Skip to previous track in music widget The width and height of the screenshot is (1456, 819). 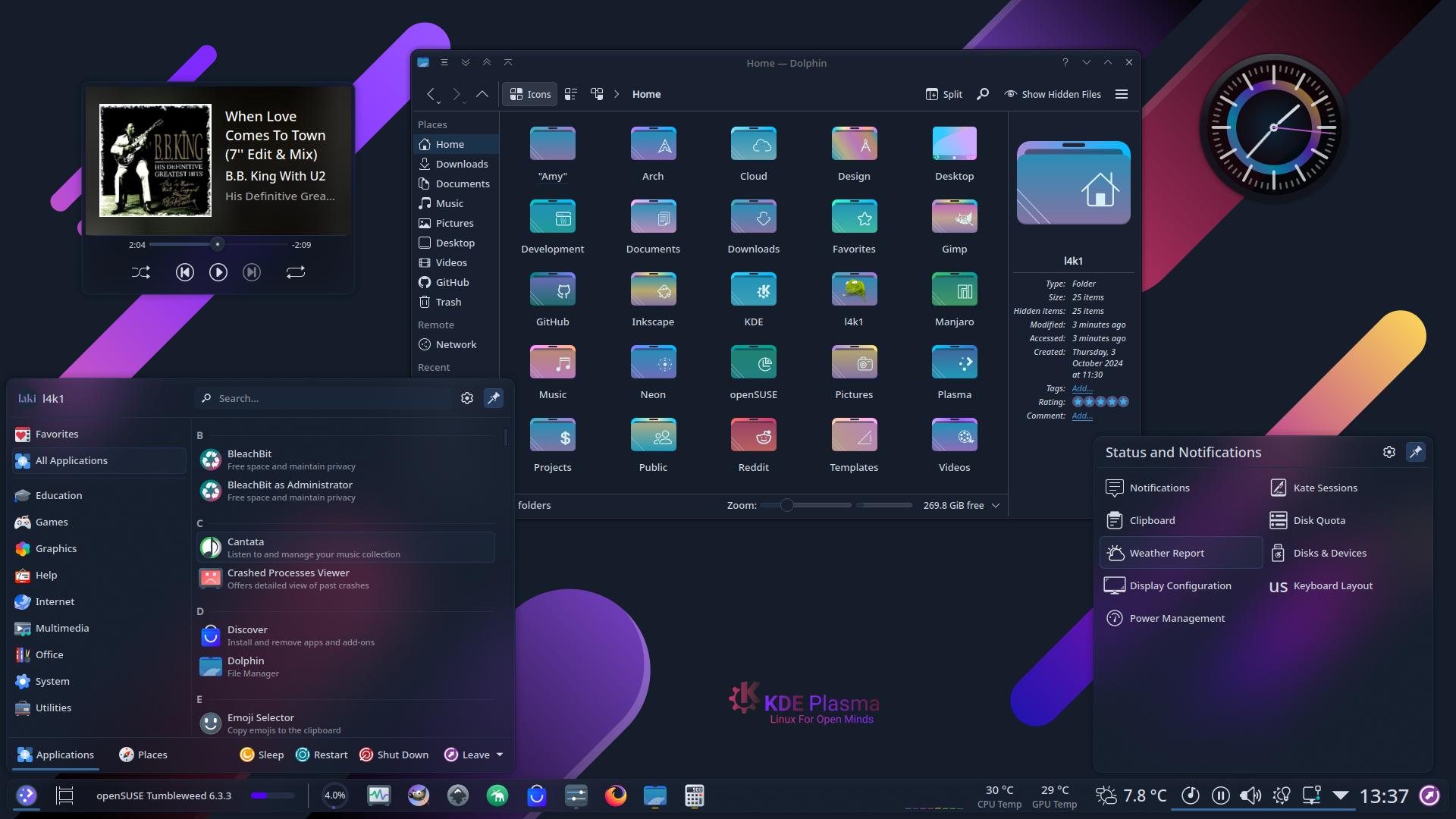pos(185,272)
